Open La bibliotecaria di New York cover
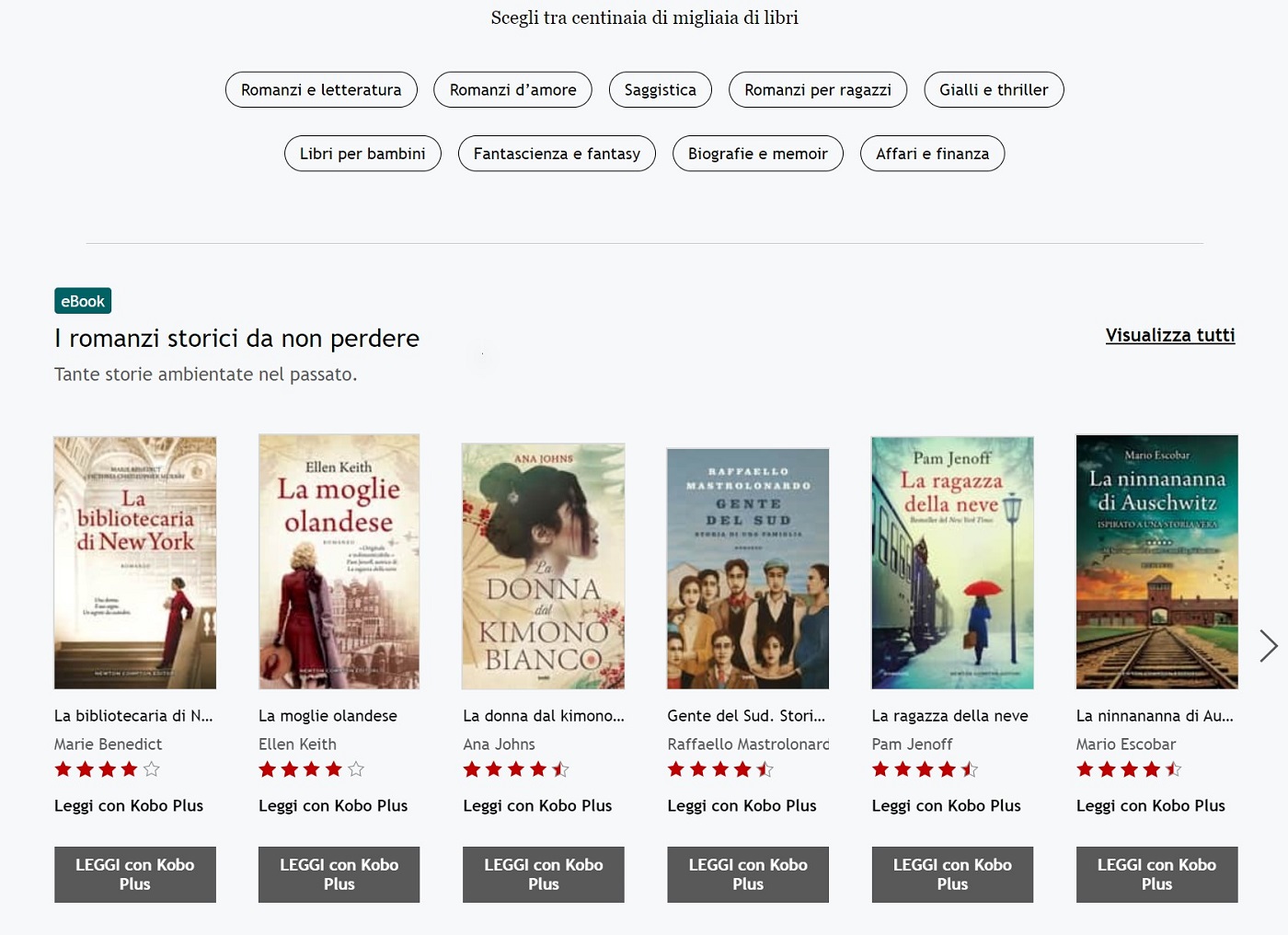 (x=135, y=562)
